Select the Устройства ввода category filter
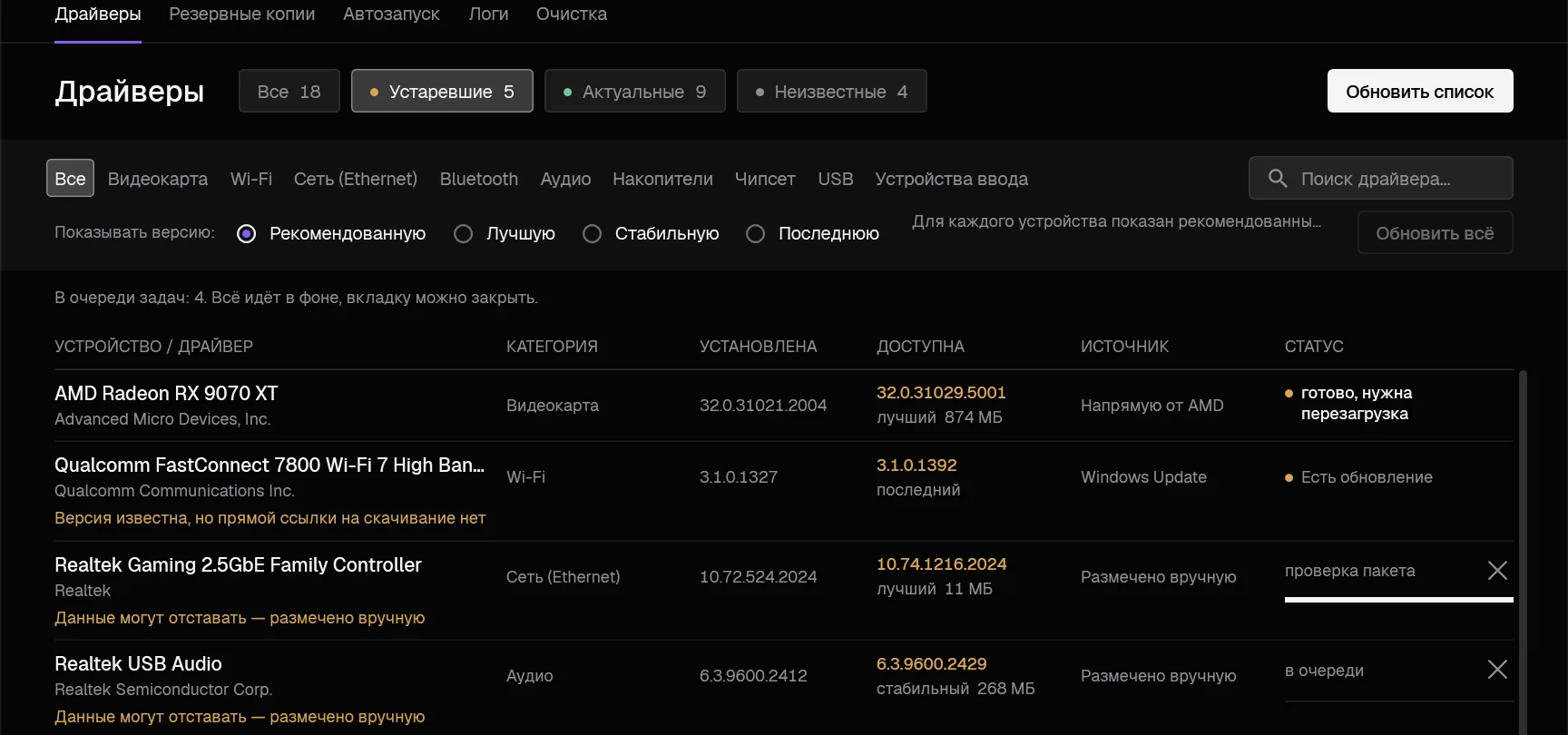Viewport: 1568px width, 735px height. point(952,179)
